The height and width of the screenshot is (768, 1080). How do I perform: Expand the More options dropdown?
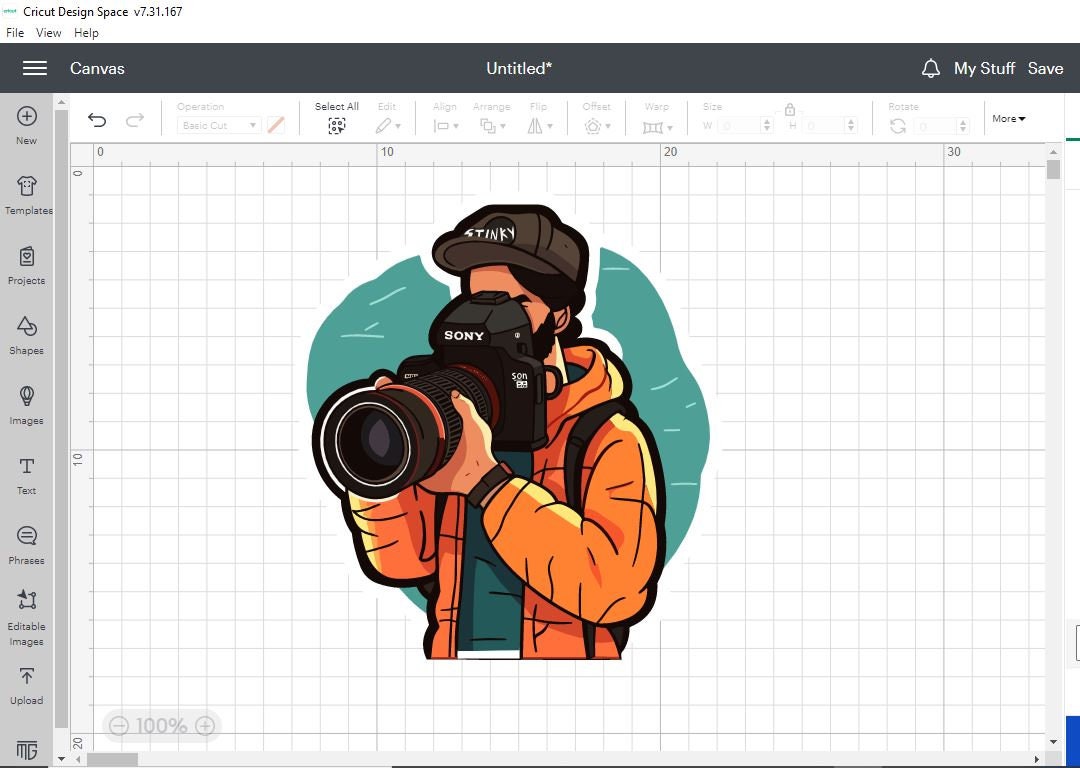click(1008, 118)
